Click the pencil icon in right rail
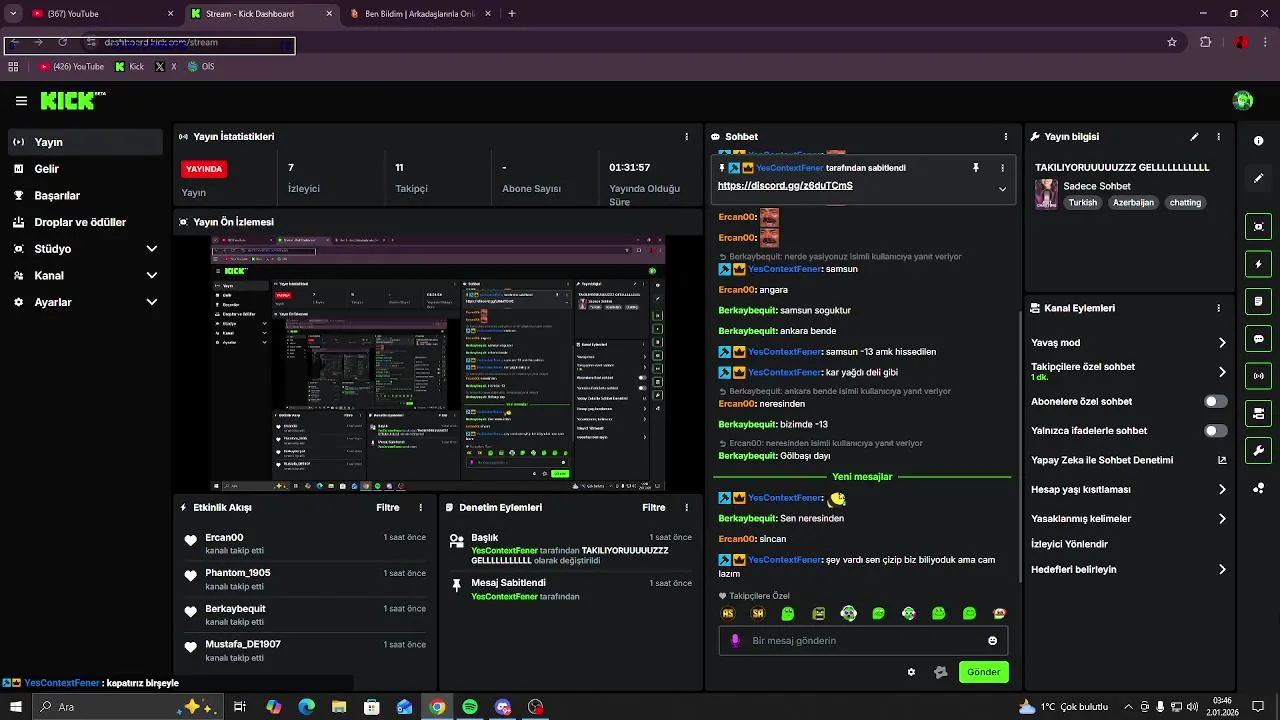The image size is (1280, 720). pyautogui.click(x=1259, y=178)
